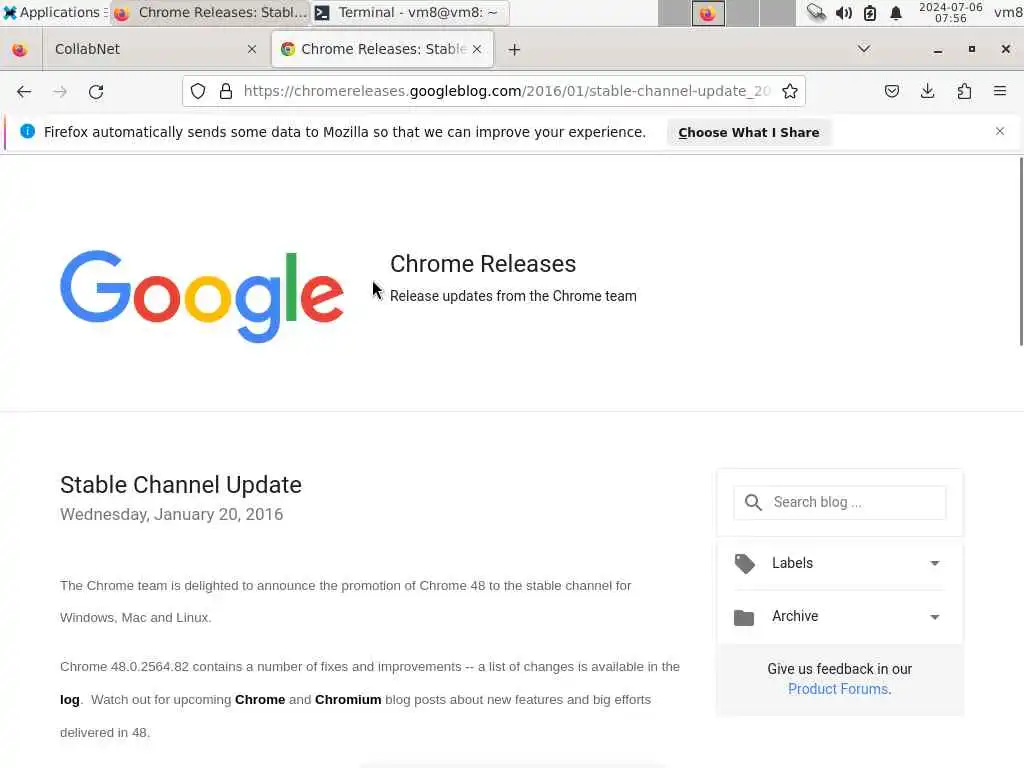Open Firefox View pinned tab
1024x768 pixels.
pos(20,50)
